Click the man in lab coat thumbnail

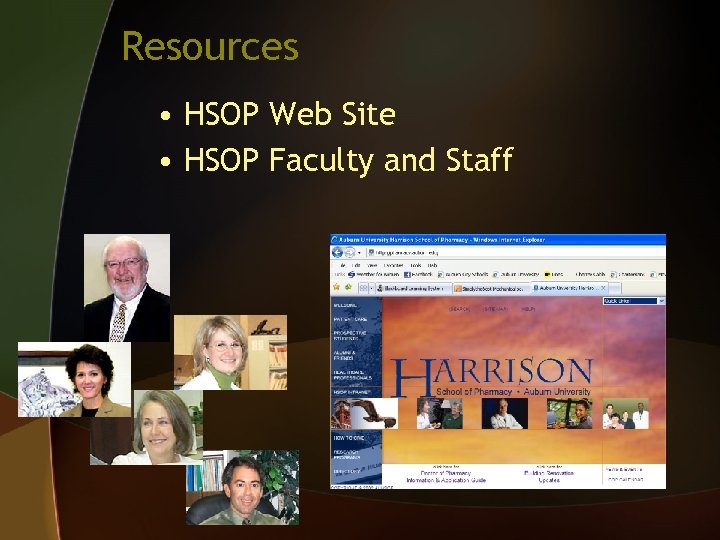pos(505,414)
